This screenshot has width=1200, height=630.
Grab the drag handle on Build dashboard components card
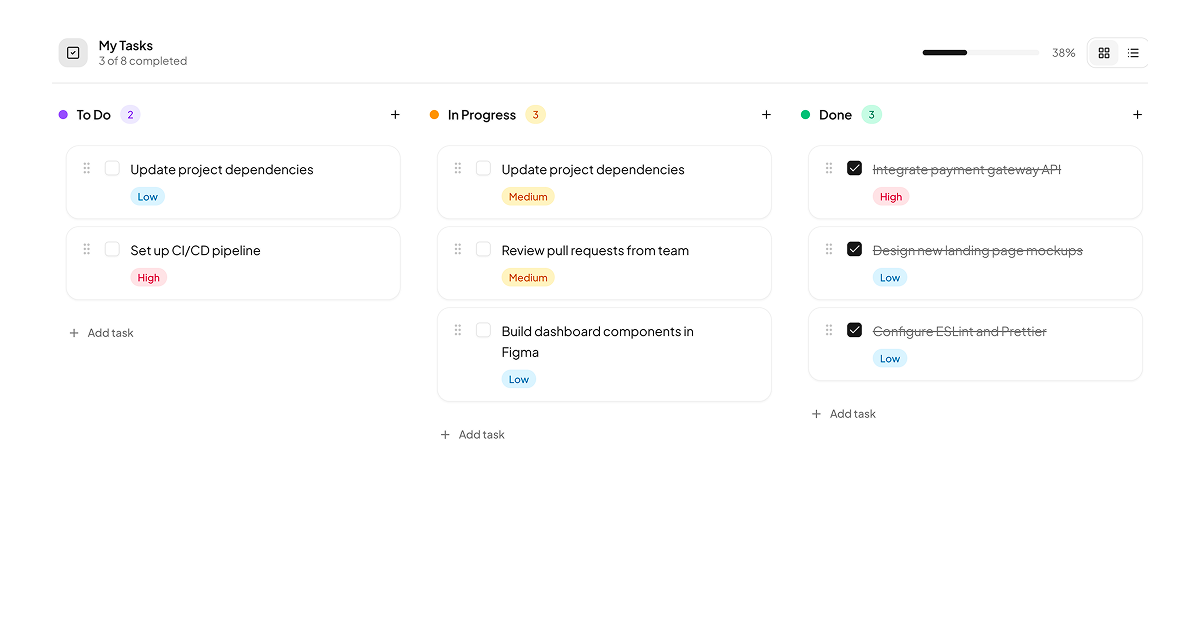[457, 329]
